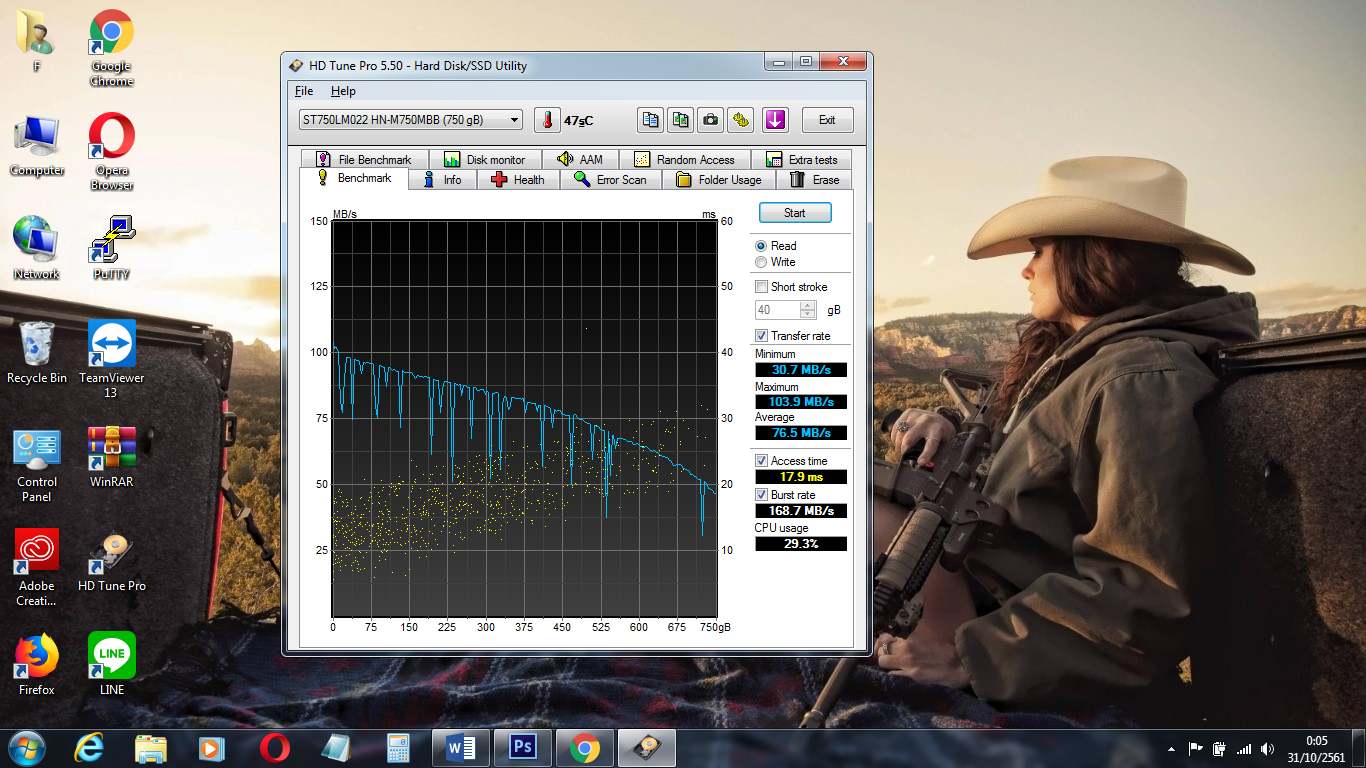Uncheck the Transfer rate checkbox
The image size is (1366, 768).
coord(761,336)
